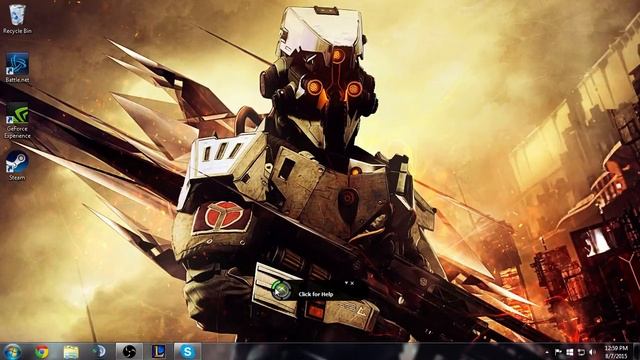Open League of Legends taskbar icon
Viewport: 640px width, 360px height.
[158, 351]
